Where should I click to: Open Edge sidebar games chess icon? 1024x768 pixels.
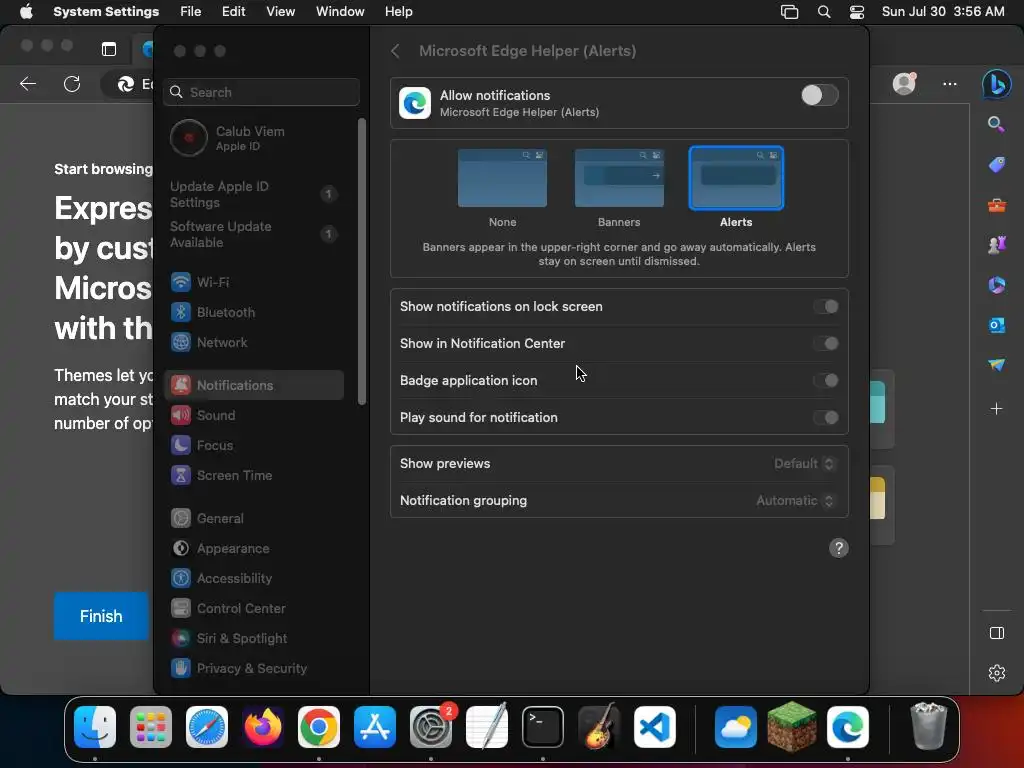tap(997, 245)
